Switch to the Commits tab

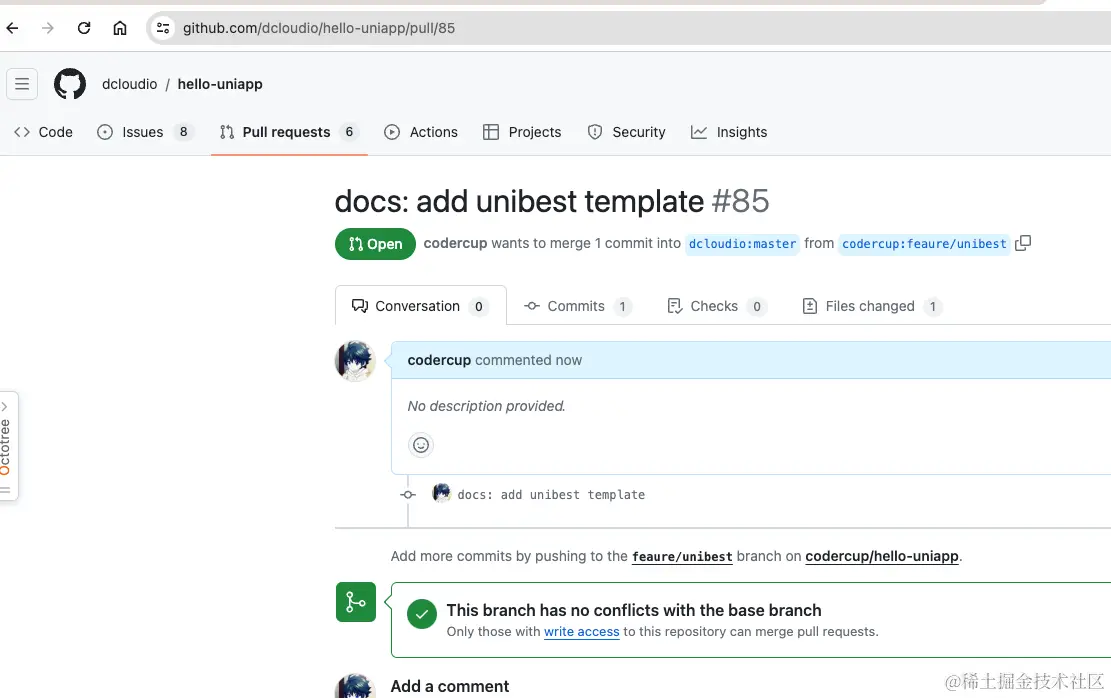577,306
